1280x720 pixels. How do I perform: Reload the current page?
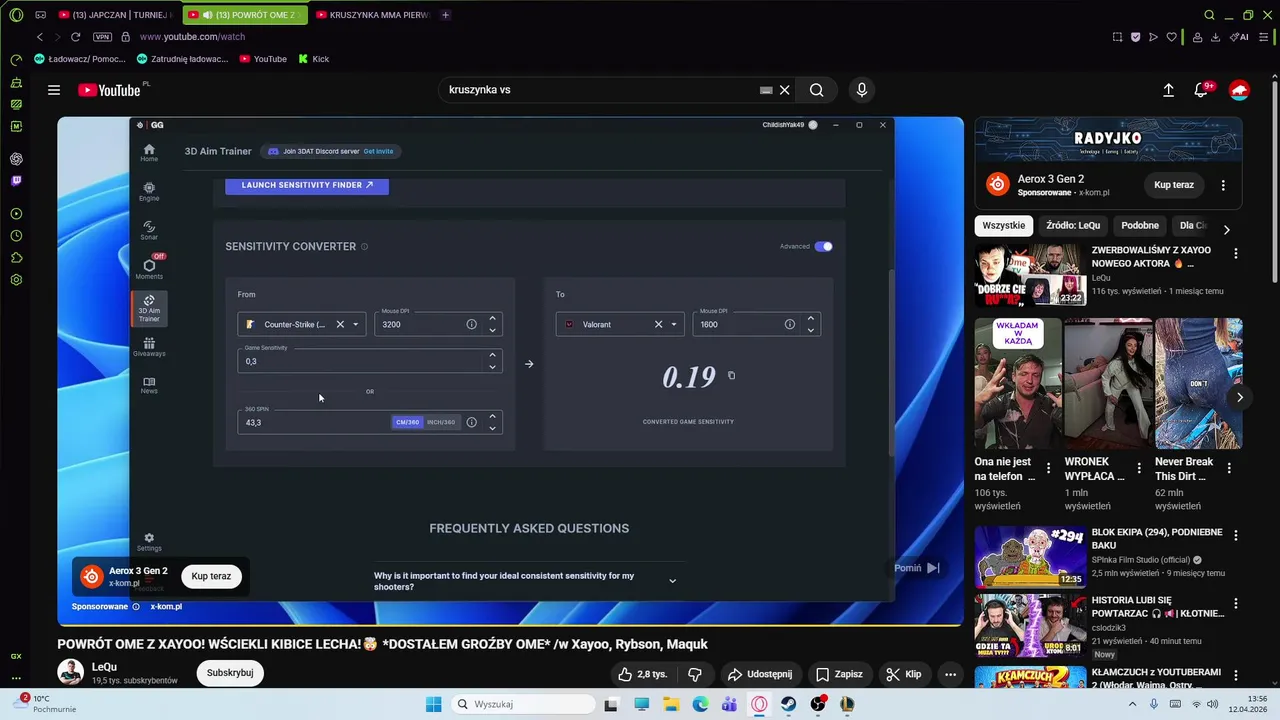coord(75,37)
